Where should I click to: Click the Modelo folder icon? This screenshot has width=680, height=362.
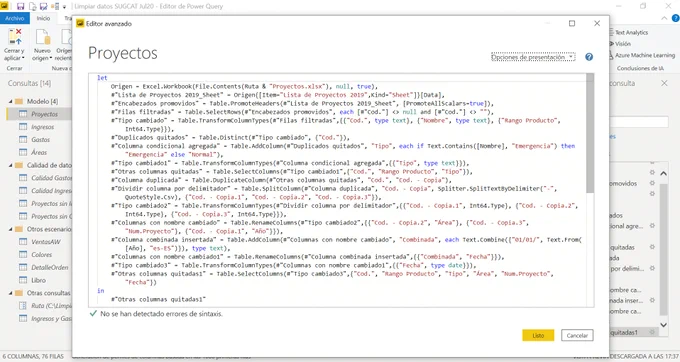coord(19,101)
